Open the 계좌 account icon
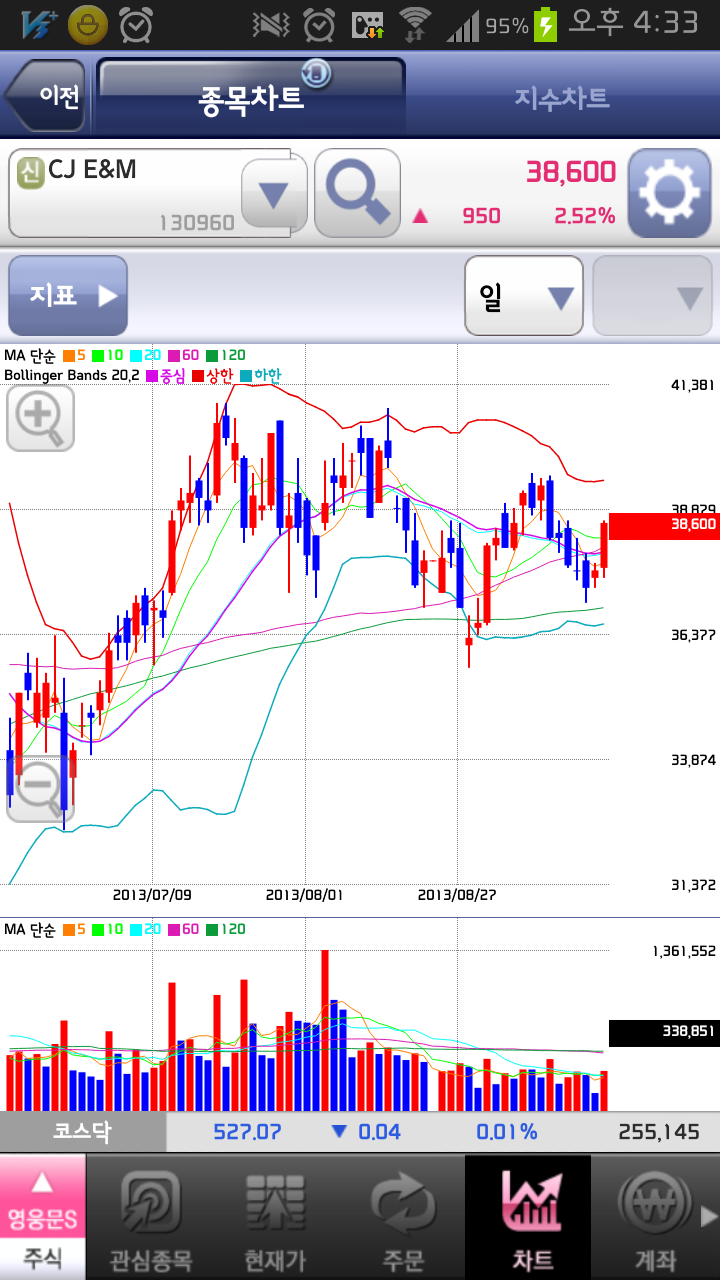 click(654, 1217)
